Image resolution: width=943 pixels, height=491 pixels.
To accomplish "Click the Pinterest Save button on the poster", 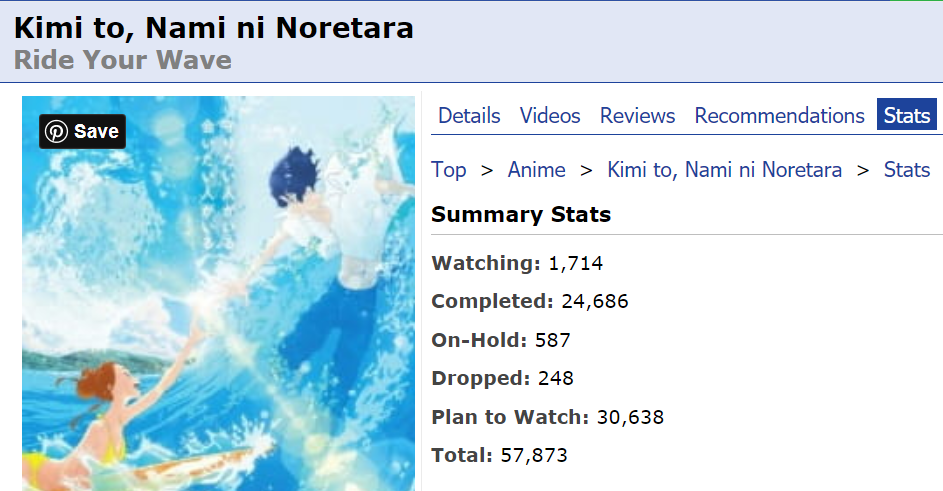I will [x=82, y=131].
